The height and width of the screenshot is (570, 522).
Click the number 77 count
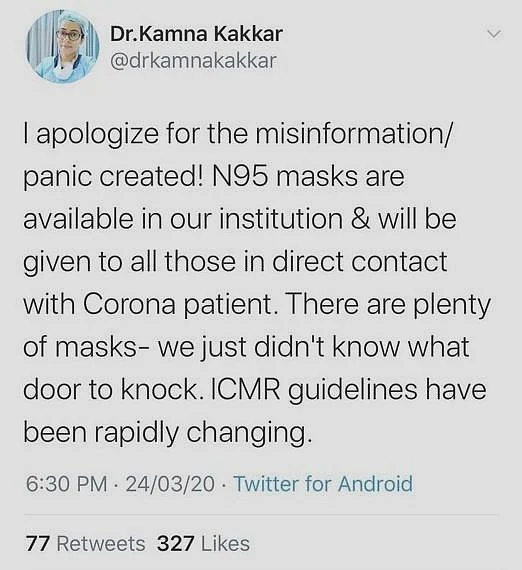(37, 544)
